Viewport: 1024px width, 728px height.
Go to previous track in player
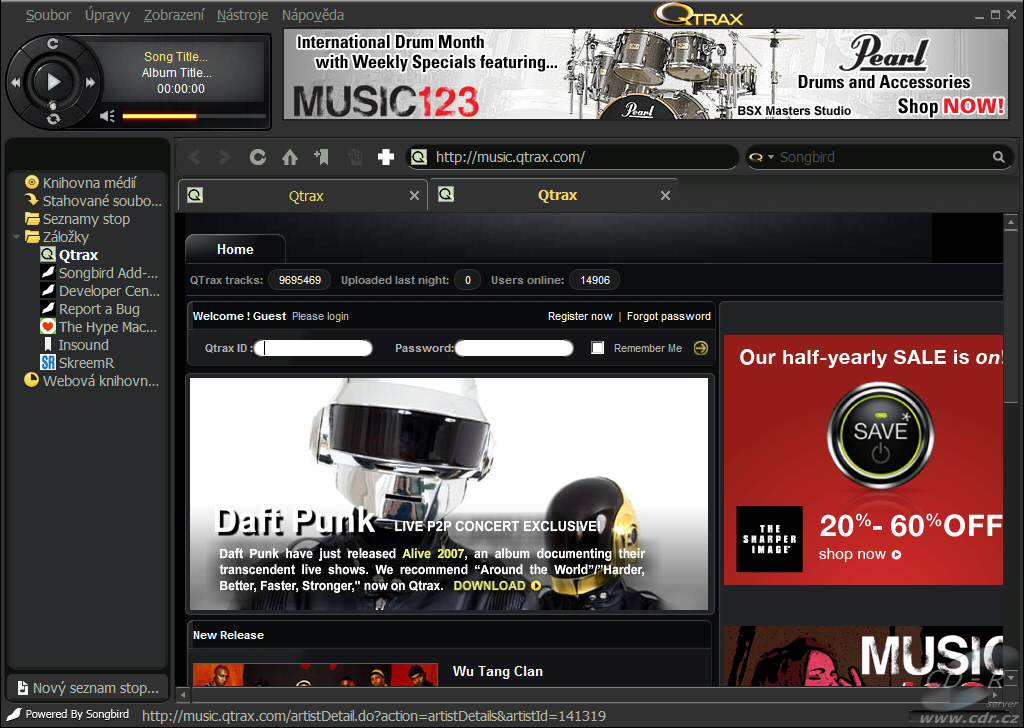click(x=16, y=82)
